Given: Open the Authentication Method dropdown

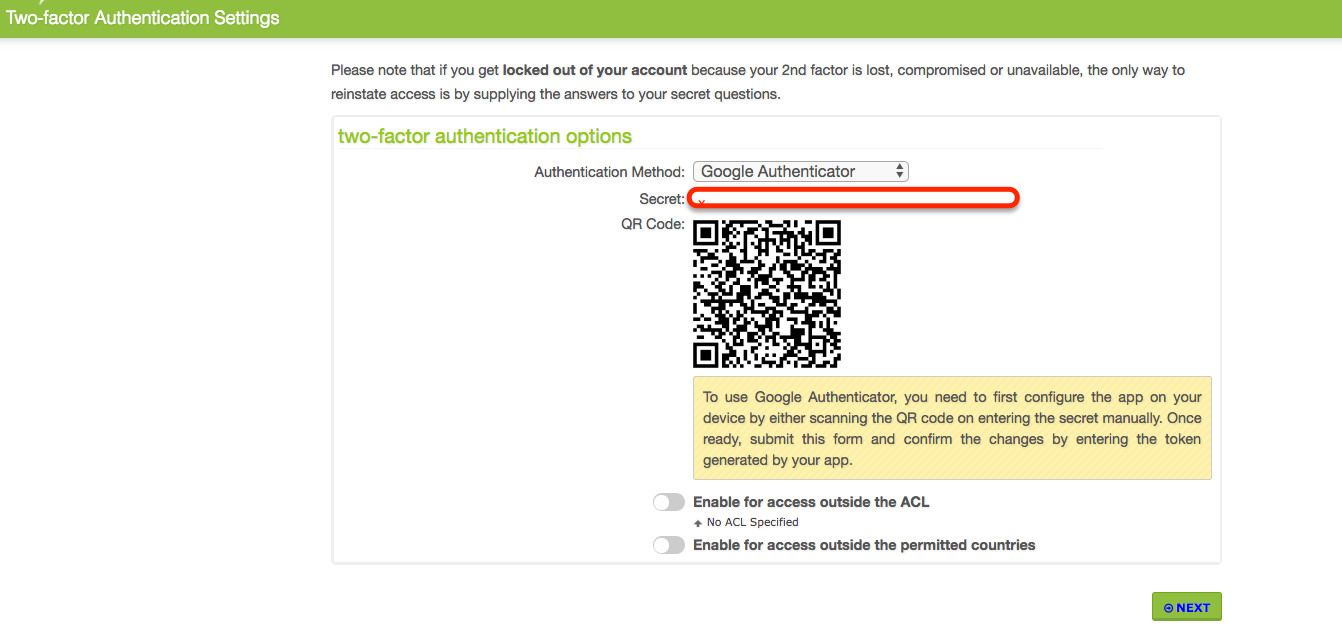Looking at the screenshot, I should pyautogui.click(x=801, y=172).
